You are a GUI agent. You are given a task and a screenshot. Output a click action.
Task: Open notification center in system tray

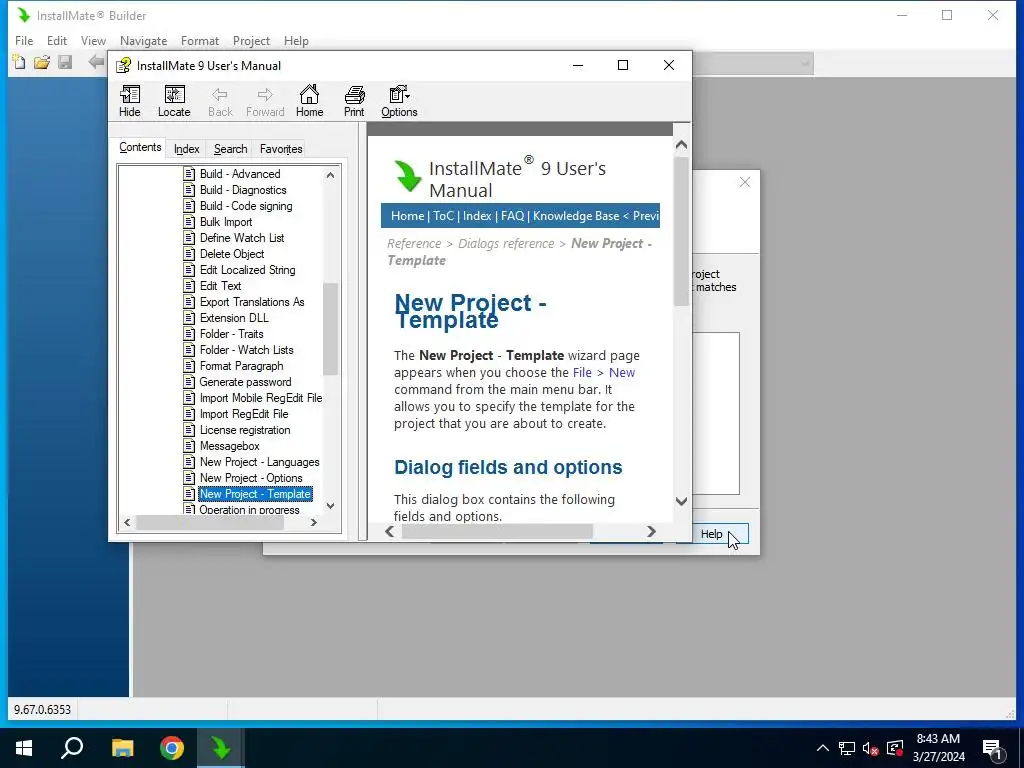(x=993, y=749)
